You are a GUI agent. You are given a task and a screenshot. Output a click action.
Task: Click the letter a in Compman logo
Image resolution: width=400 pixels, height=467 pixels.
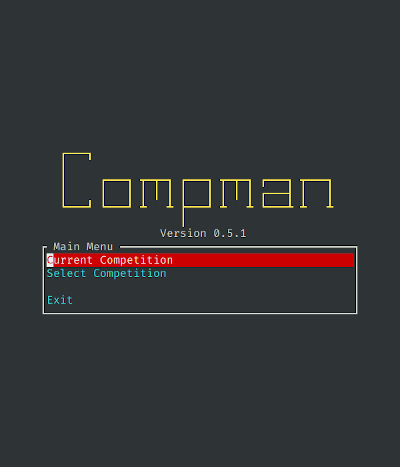tap(277, 193)
